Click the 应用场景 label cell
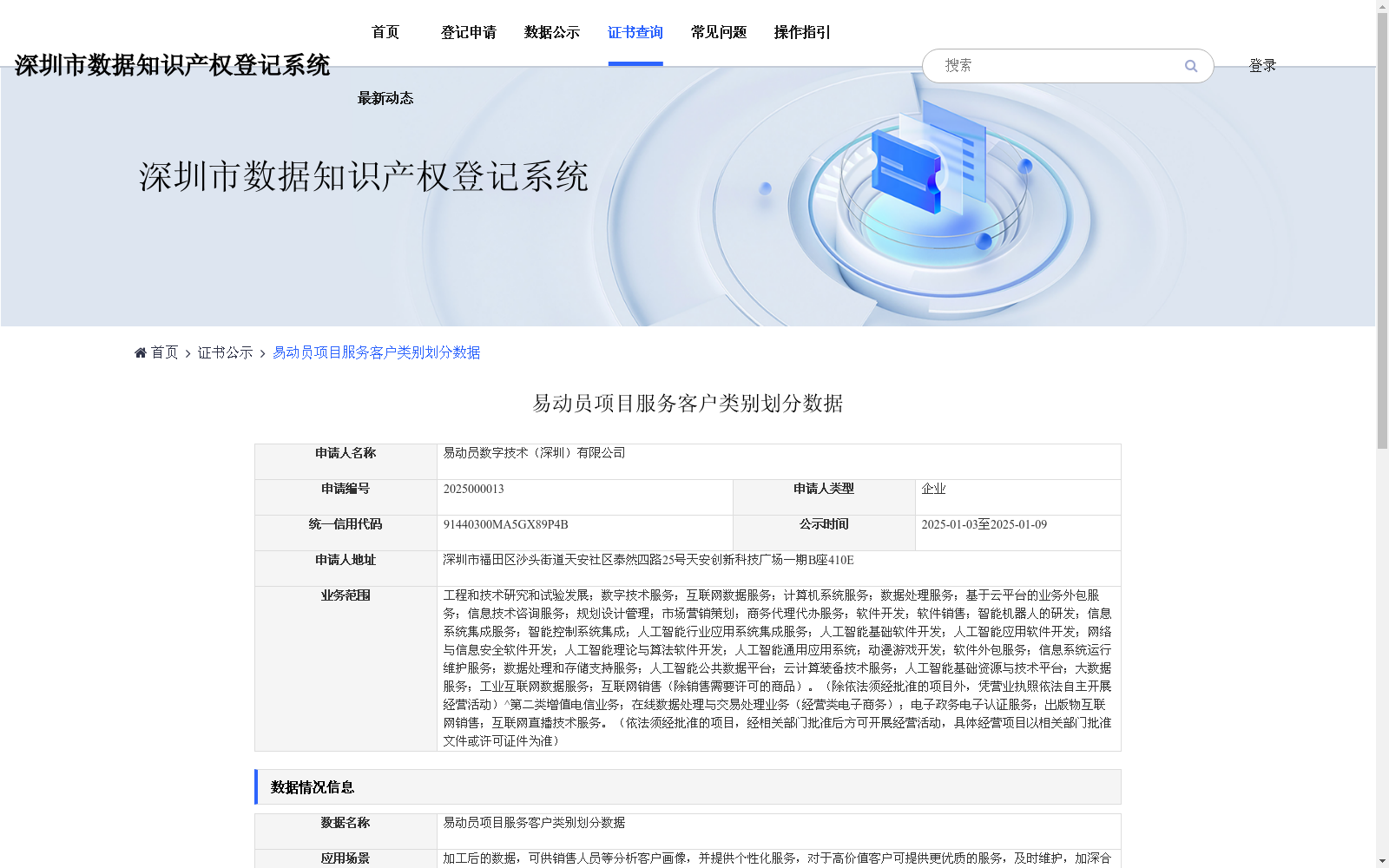Viewport: 1389px width, 868px height. 346,859
